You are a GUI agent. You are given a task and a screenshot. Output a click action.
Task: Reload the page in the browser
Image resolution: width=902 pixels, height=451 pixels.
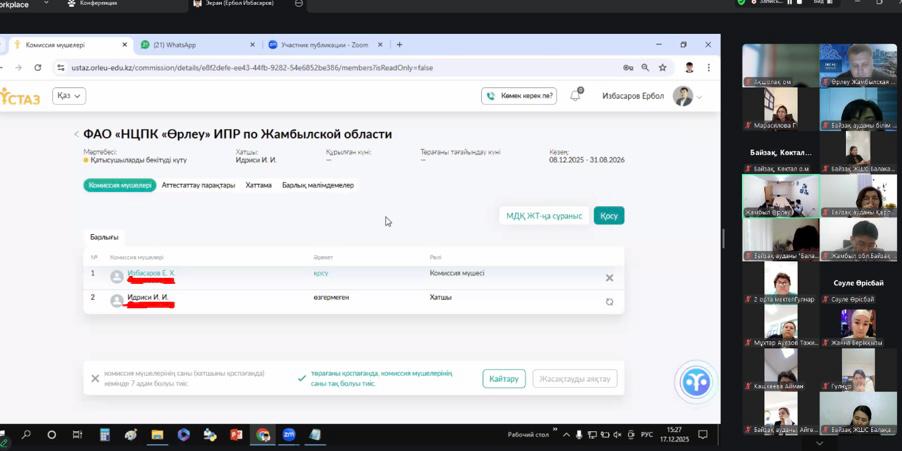click(38, 68)
